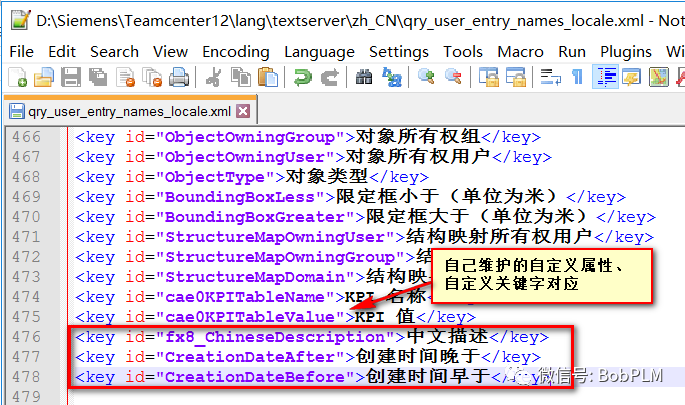This screenshot has width=685, height=405.
Task: Click the text 结构映射所有权用户 on line 471
Action: coord(499,237)
